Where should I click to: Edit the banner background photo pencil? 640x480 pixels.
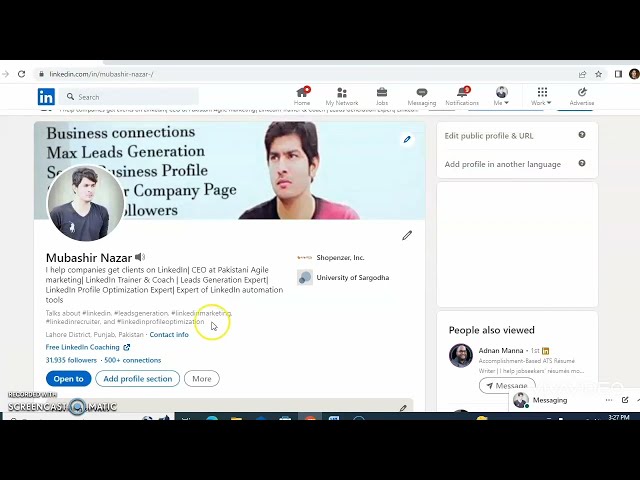(x=407, y=139)
